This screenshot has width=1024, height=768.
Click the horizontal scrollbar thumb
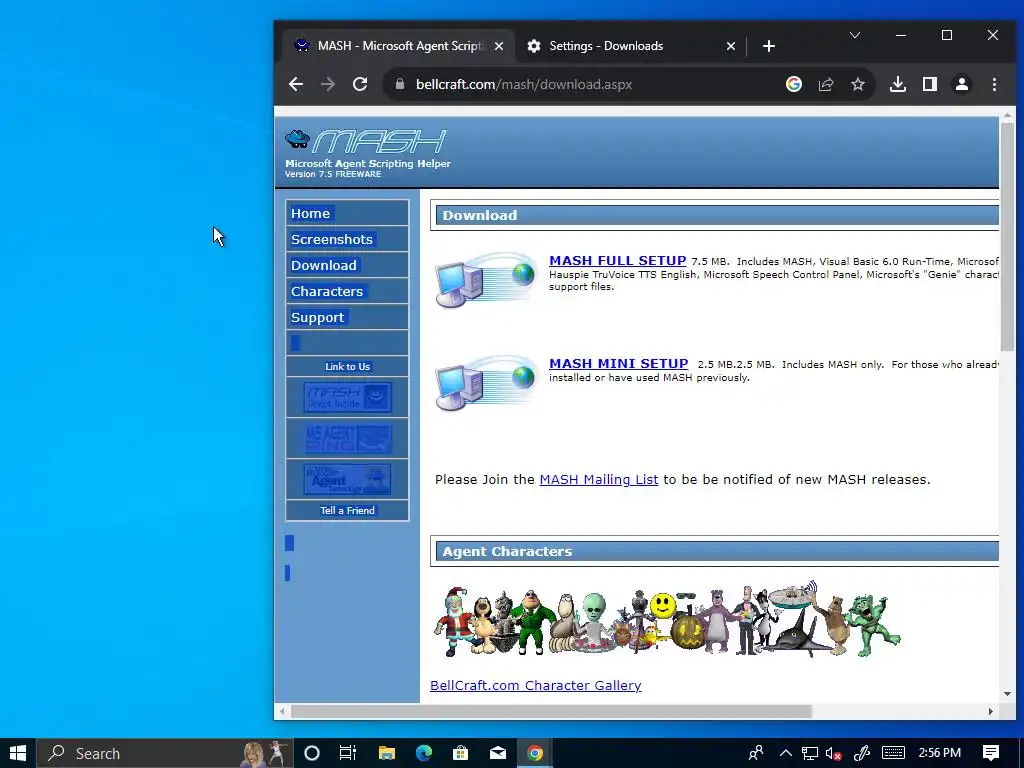click(x=551, y=711)
